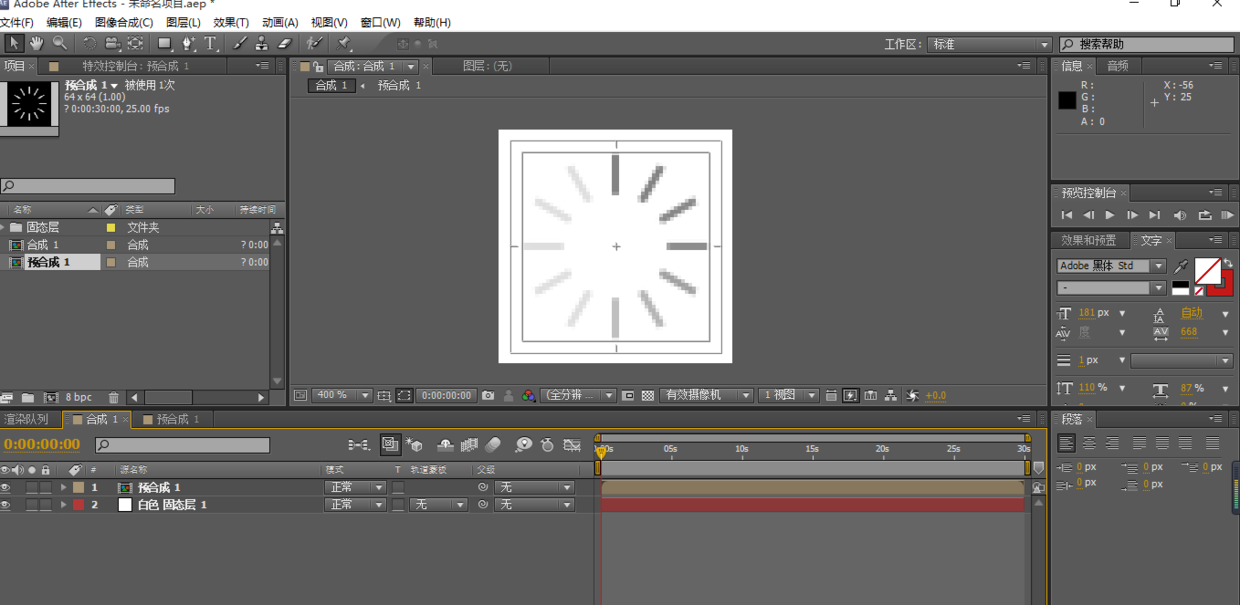1240x605 pixels.
Task: Toggle preserve transparency box on 预合成 1 row
Action: point(398,488)
